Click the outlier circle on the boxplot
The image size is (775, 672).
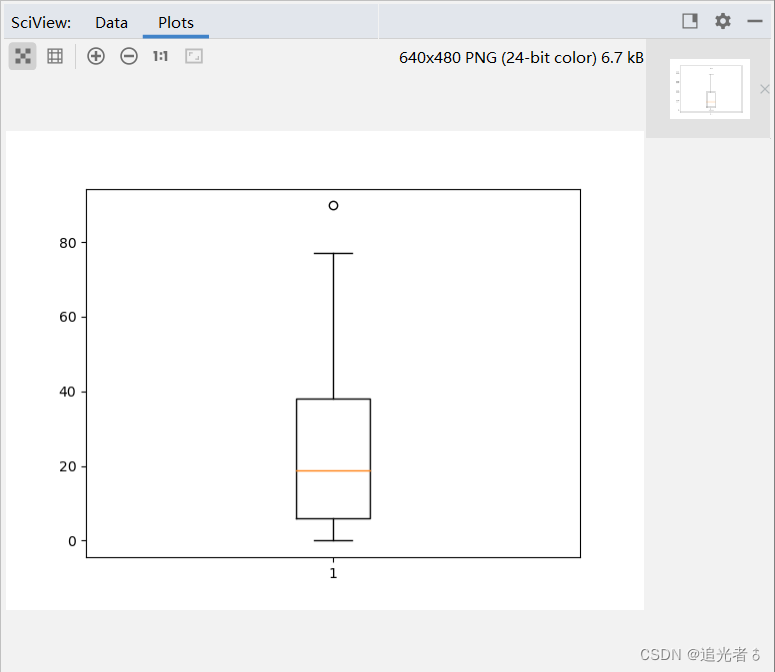(334, 206)
